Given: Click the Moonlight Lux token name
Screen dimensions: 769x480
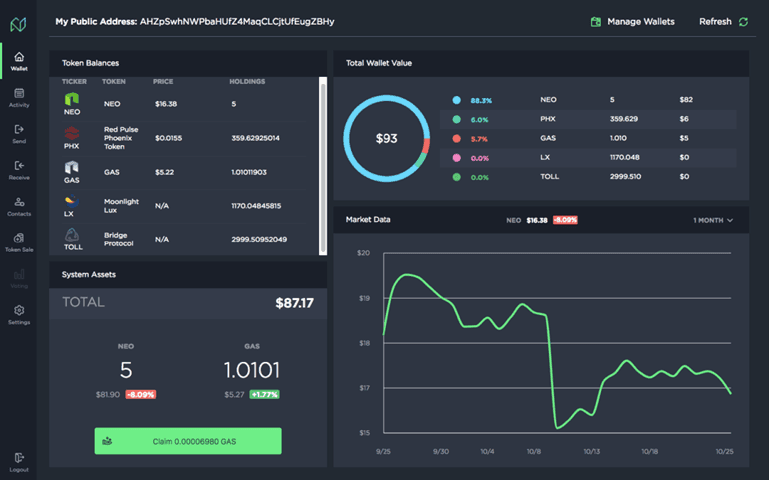Looking at the screenshot, I should pos(121,205).
